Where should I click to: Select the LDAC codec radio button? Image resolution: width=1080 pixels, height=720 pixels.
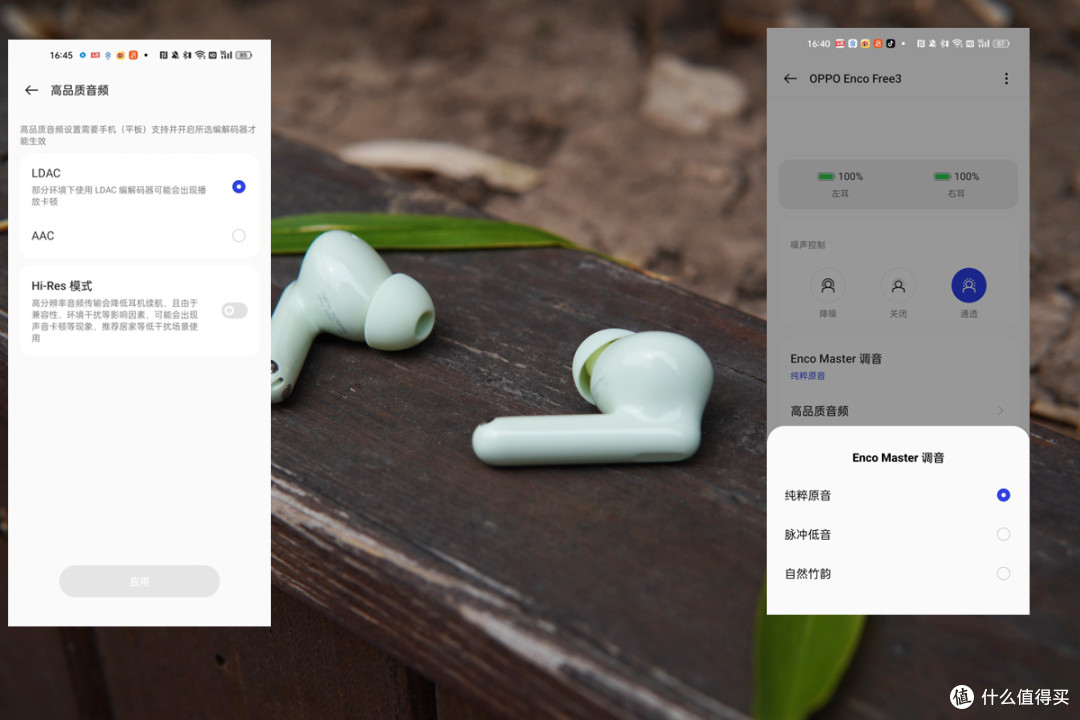(238, 187)
